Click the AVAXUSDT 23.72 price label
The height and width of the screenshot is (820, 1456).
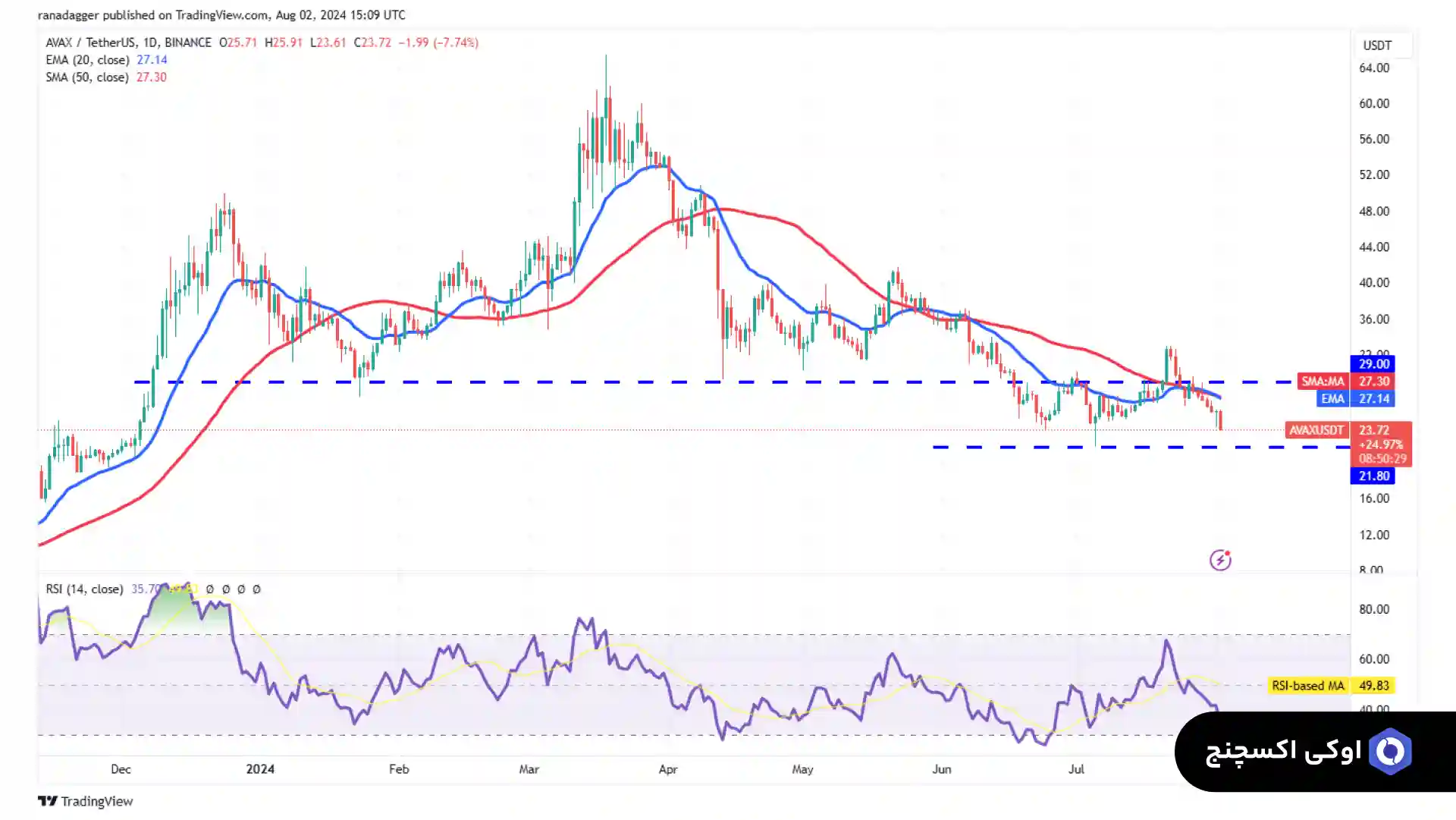(1348, 430)
